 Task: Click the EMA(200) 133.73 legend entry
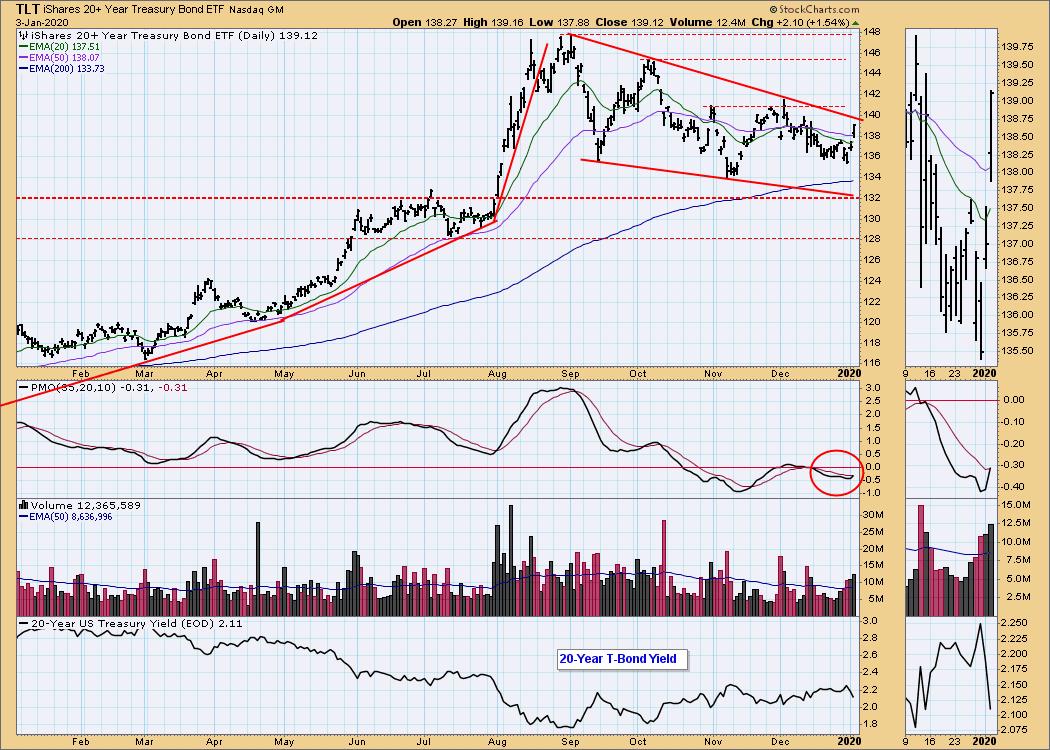tap(62, 68)
